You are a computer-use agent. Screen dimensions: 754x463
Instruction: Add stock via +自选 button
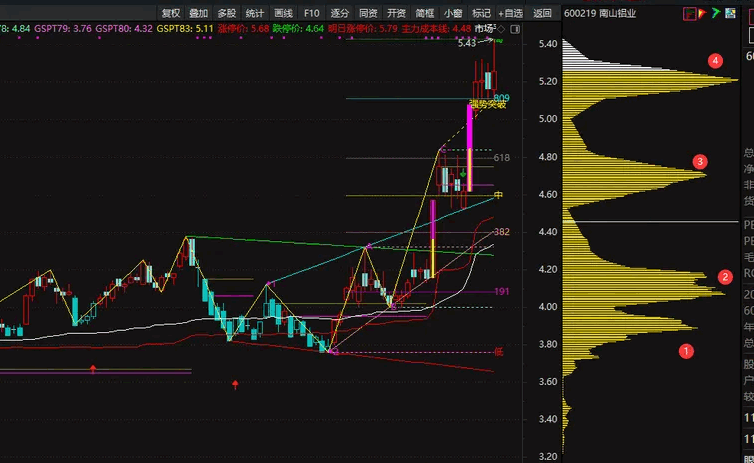510,13
